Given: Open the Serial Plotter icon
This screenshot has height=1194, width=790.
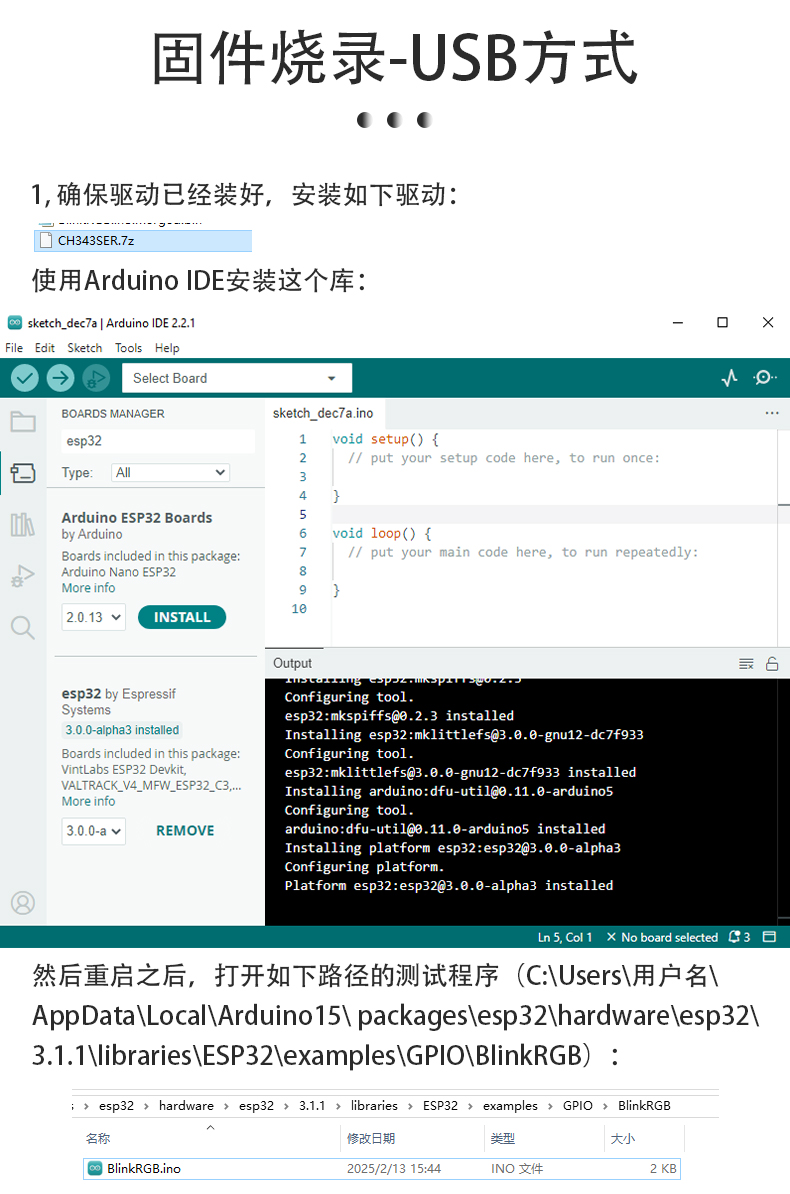Looking at the screenshot, I should (x=730, y=378).
